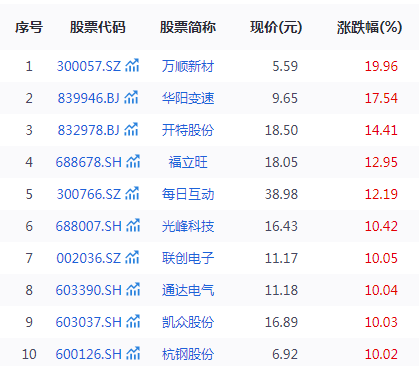Open the 凯众股份 stock page
The image size is (419, 366).
(x=188, y=322)
